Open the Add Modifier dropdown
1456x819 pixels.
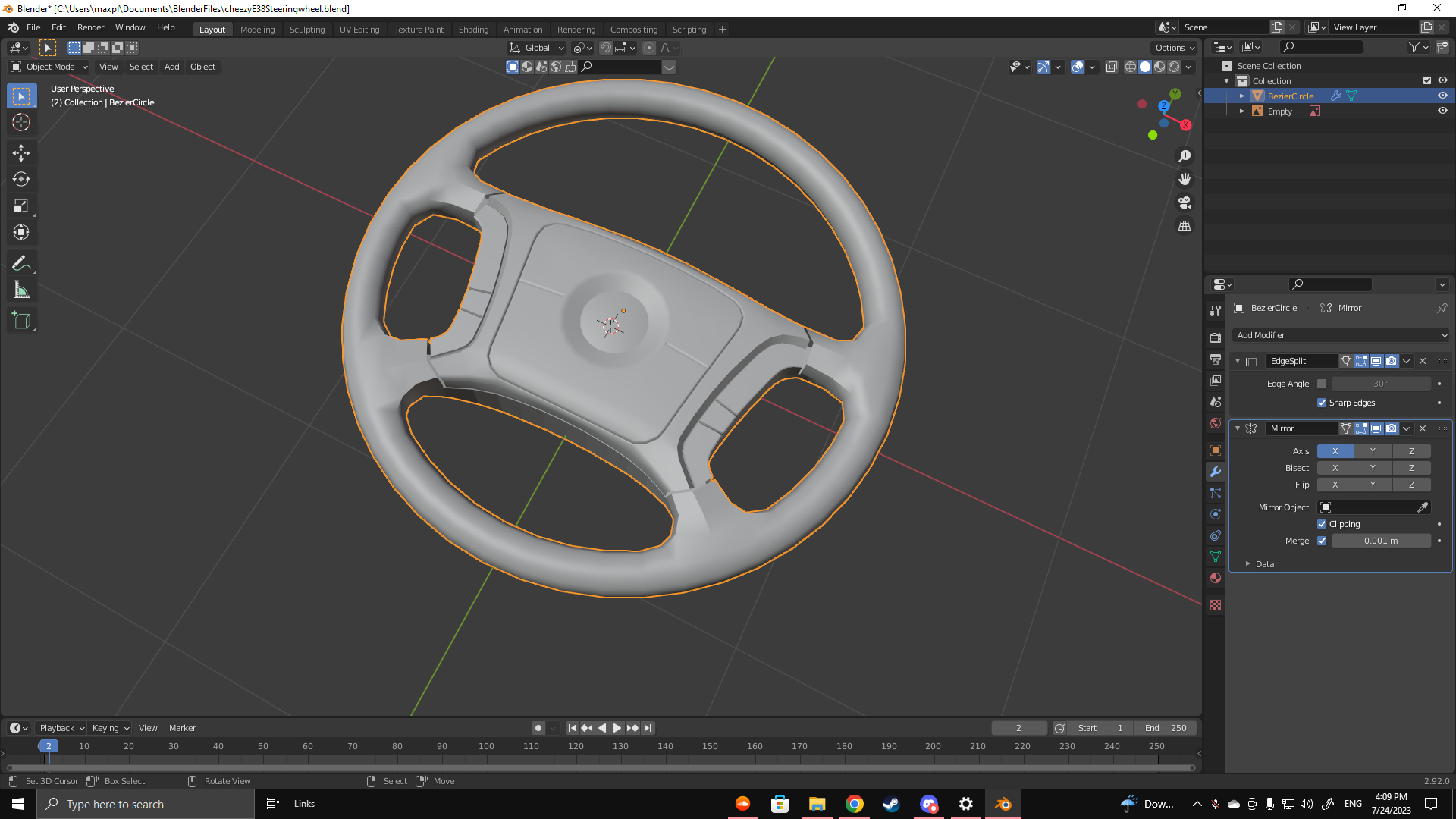[x=1341, y=335]
